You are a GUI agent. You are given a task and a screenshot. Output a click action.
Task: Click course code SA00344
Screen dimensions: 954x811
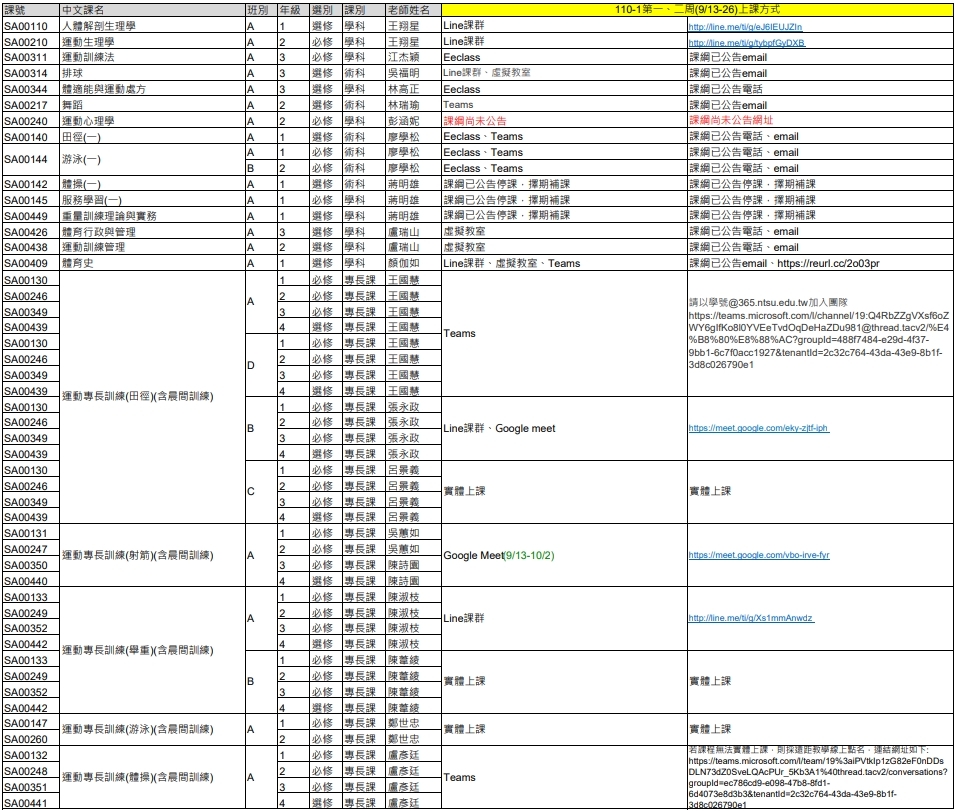(26, 89)
